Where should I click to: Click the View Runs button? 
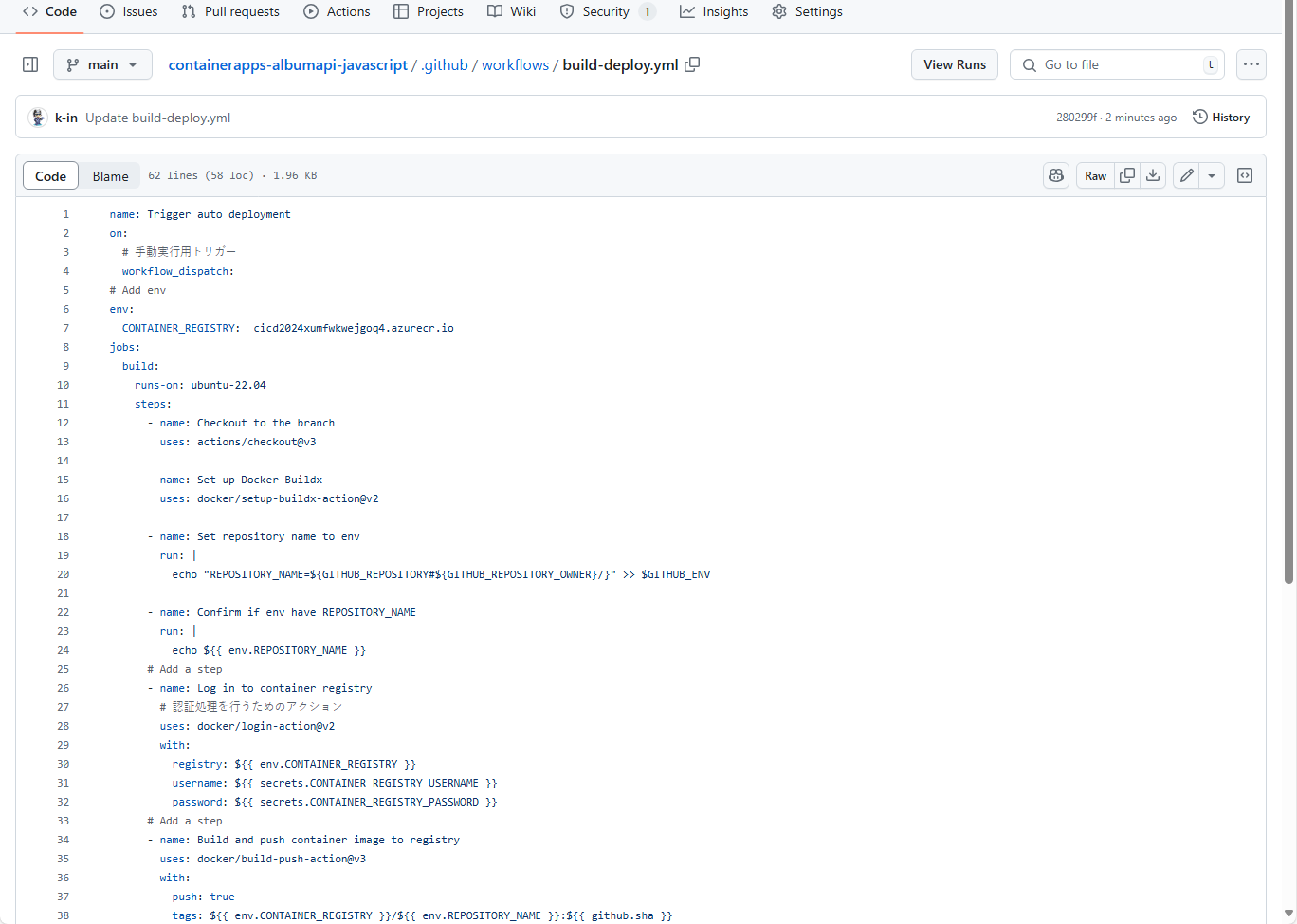(x=955, y=64)
